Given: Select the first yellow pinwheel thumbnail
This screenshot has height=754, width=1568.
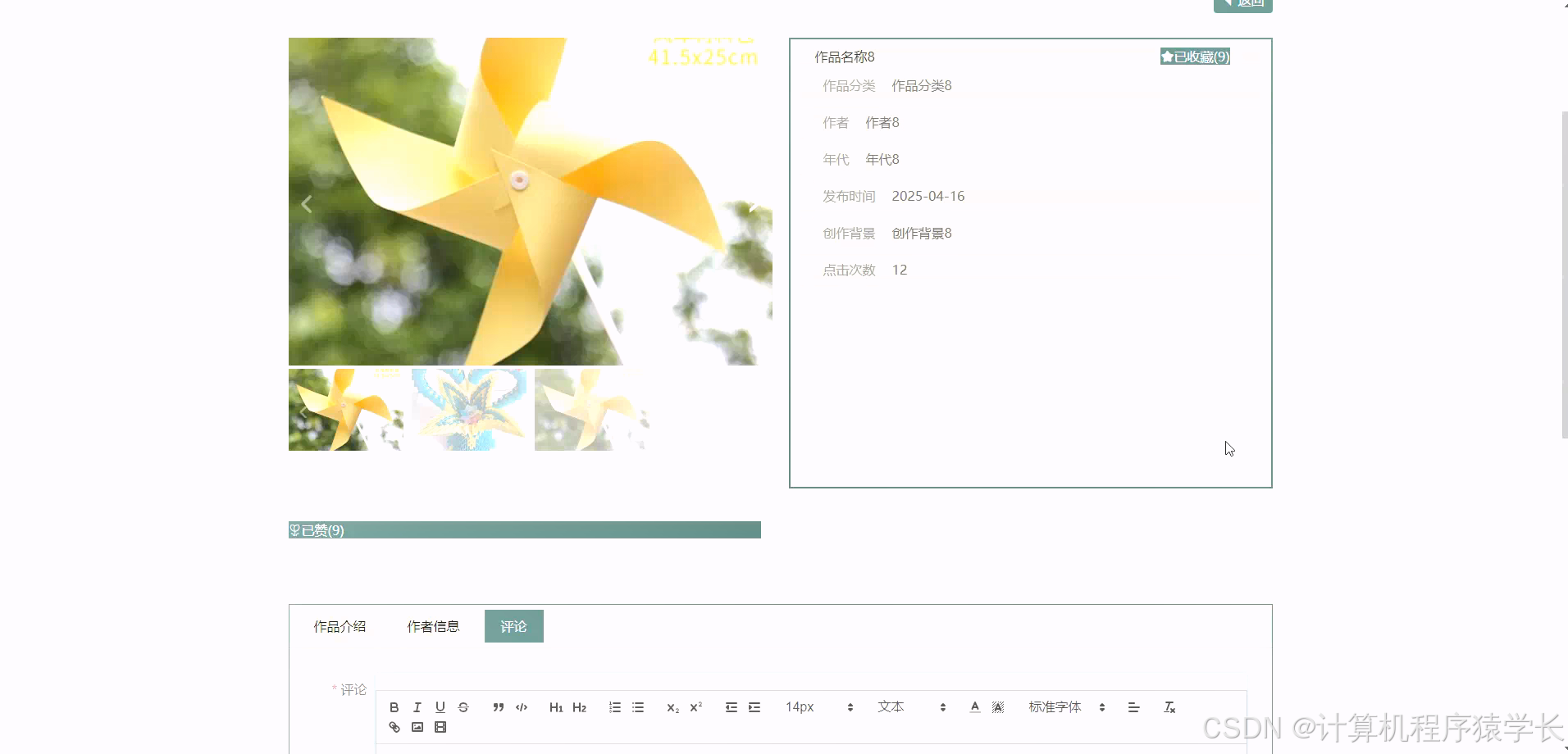Looking at the screenshot, I should [x=346, y=410].
